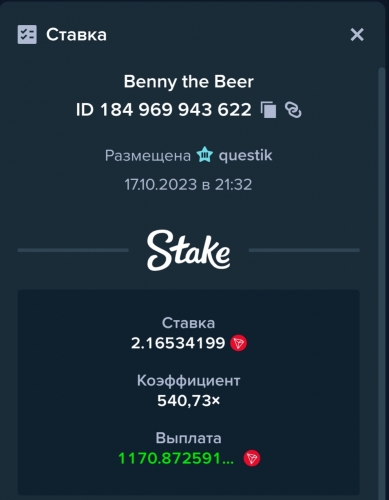Click the dialog's vertical scrollbar
Viewport: 389px width, 500px height.
click(x=382, y=282)
